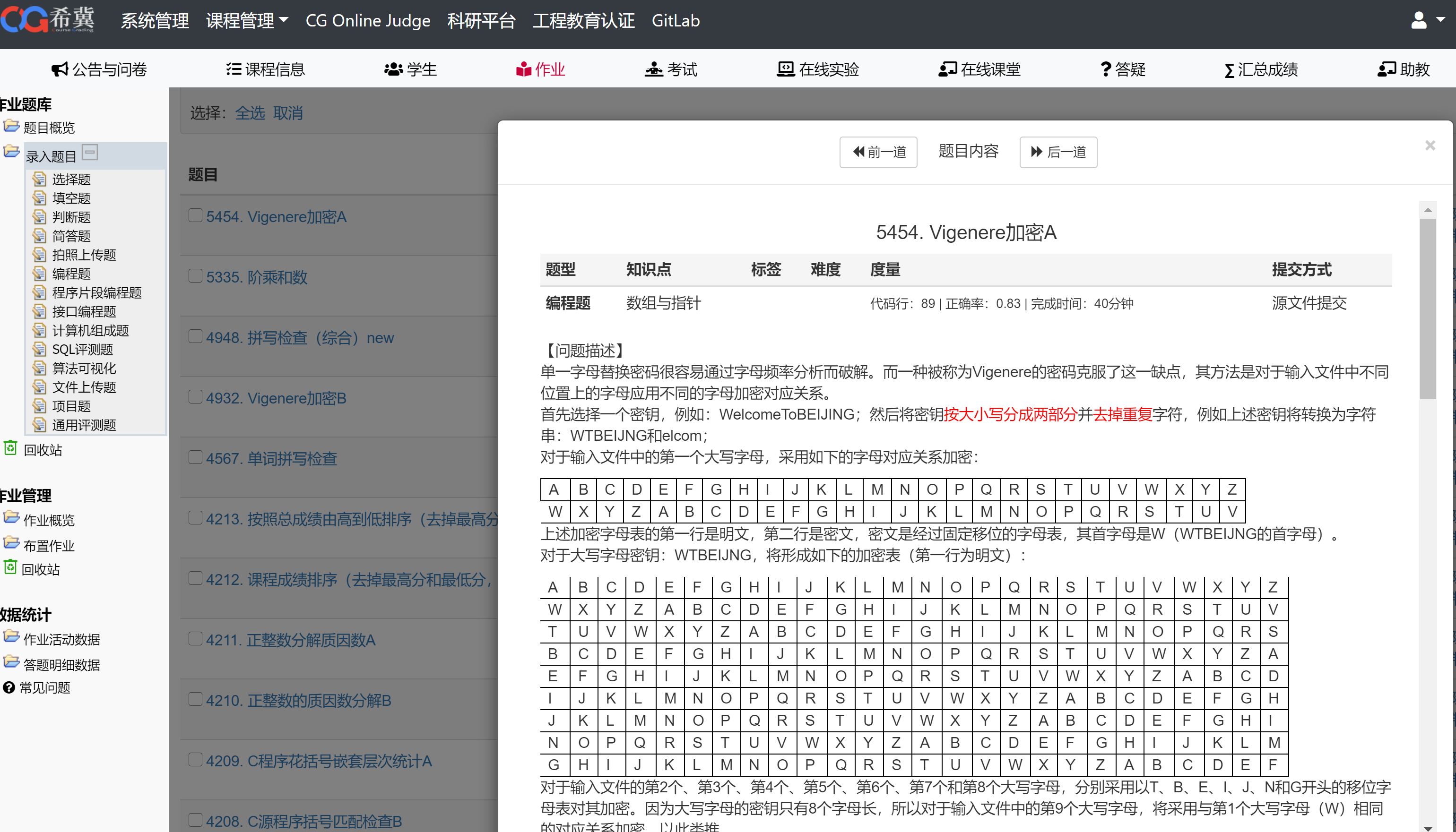Check the box for 4210. 正整数的质因数分解B
Viewport: 1456px width, 832px height.
pos(196,699)
